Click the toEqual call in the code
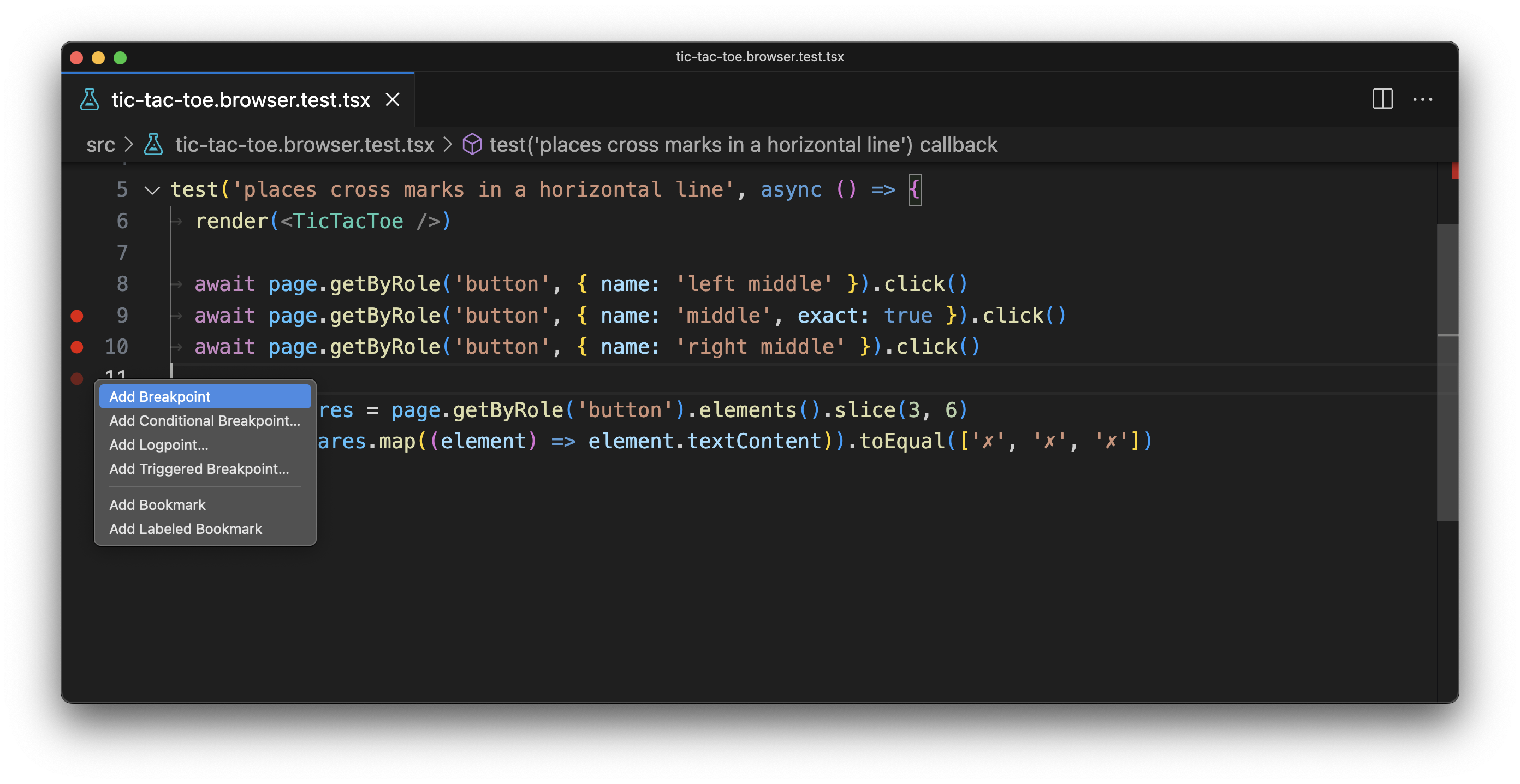The height and width of the screenshot is (784, 1520). coord(901,441)
